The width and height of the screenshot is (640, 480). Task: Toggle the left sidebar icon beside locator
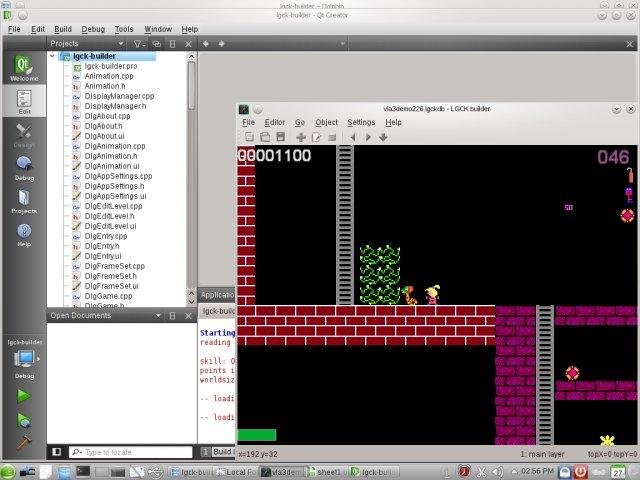[57, 451]
